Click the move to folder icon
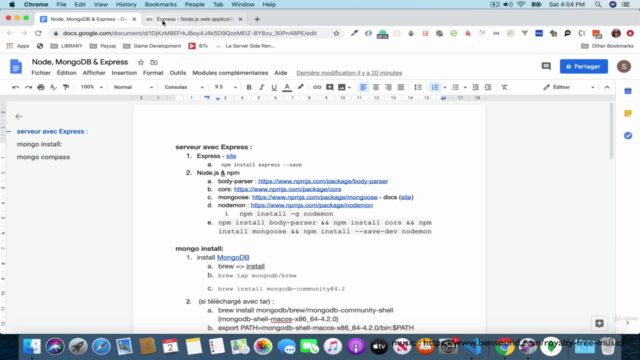 coord(154,62)
